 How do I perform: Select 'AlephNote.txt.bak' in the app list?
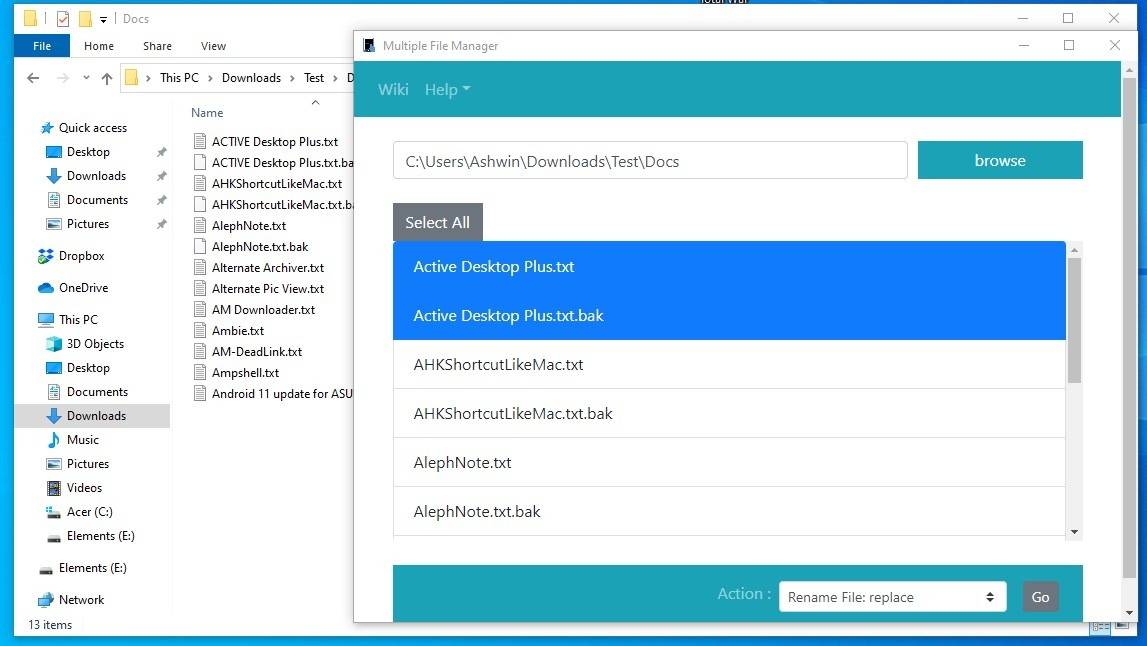pyautogui.click(x=729, y=511)
